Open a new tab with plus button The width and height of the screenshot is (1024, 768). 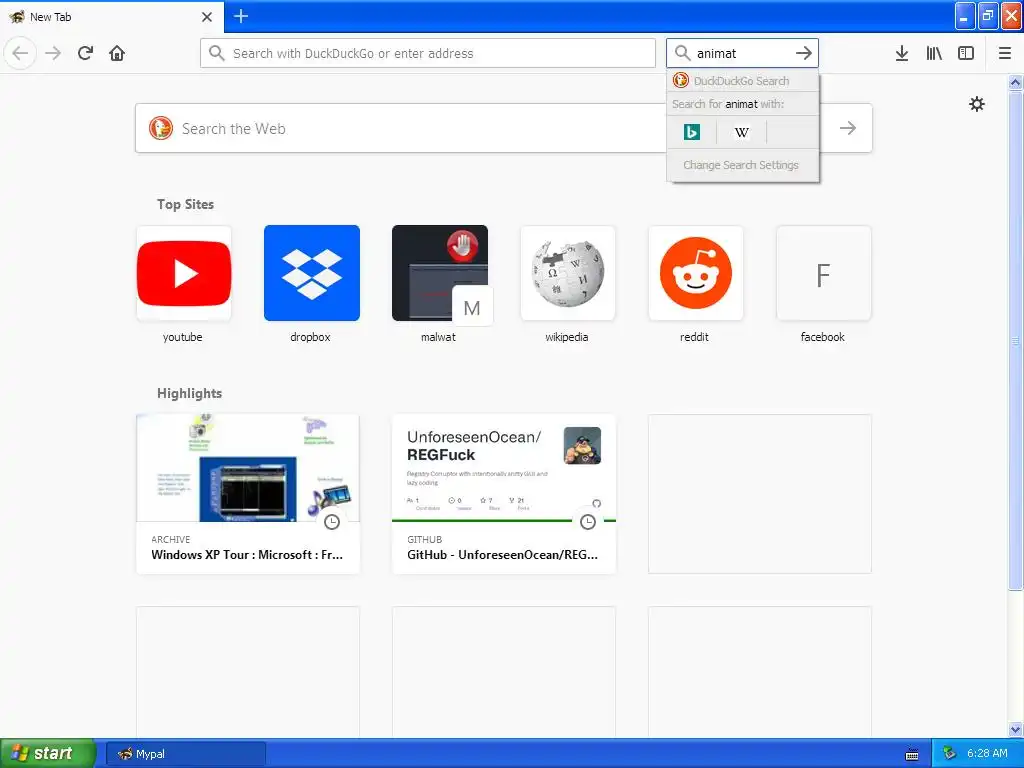click(x=240, y=16)
